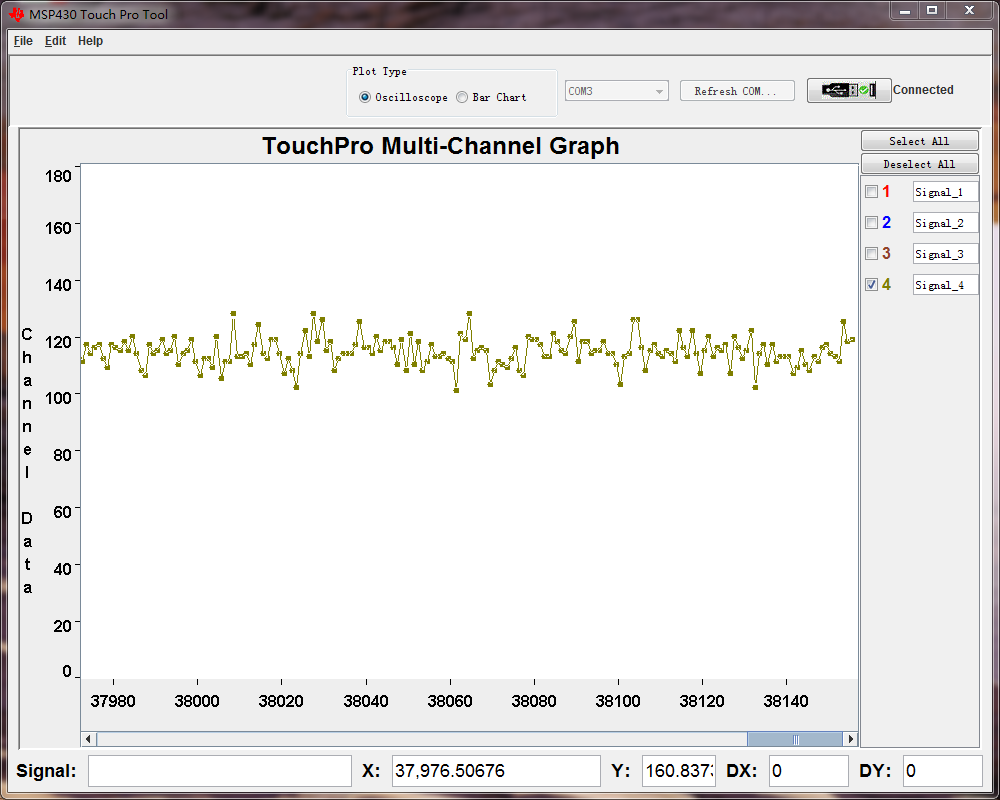The width and height of the screenshot is (1000, 800).
Task: Click the left arrow of horizontal scrollbar
Action: click(89, 739)
